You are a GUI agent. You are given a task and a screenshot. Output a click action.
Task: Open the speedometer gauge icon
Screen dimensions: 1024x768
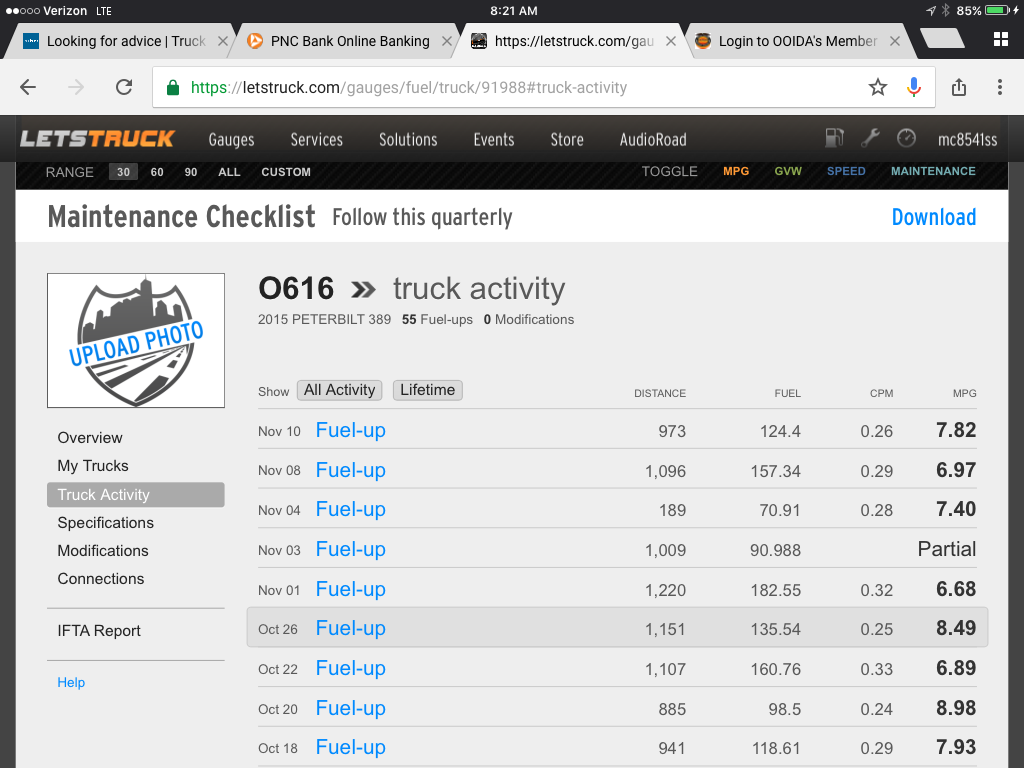pyautogui.click(x=906, y=138)
